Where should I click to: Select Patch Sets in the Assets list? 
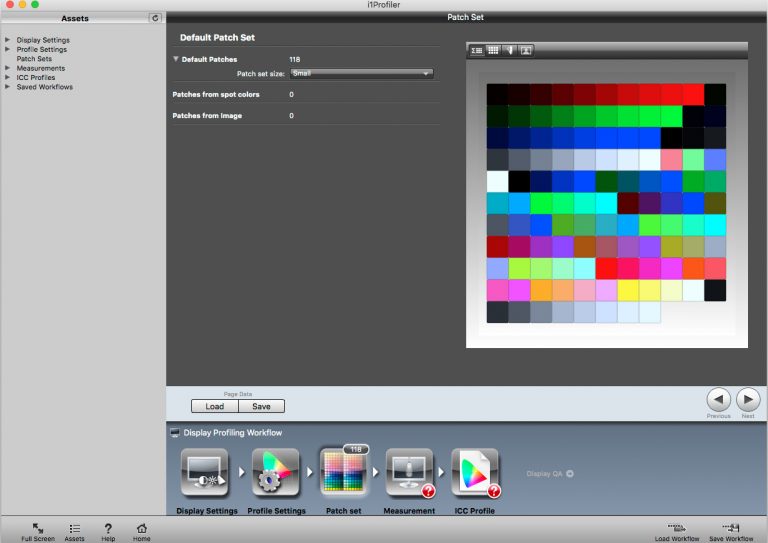(x=34, y=58)
